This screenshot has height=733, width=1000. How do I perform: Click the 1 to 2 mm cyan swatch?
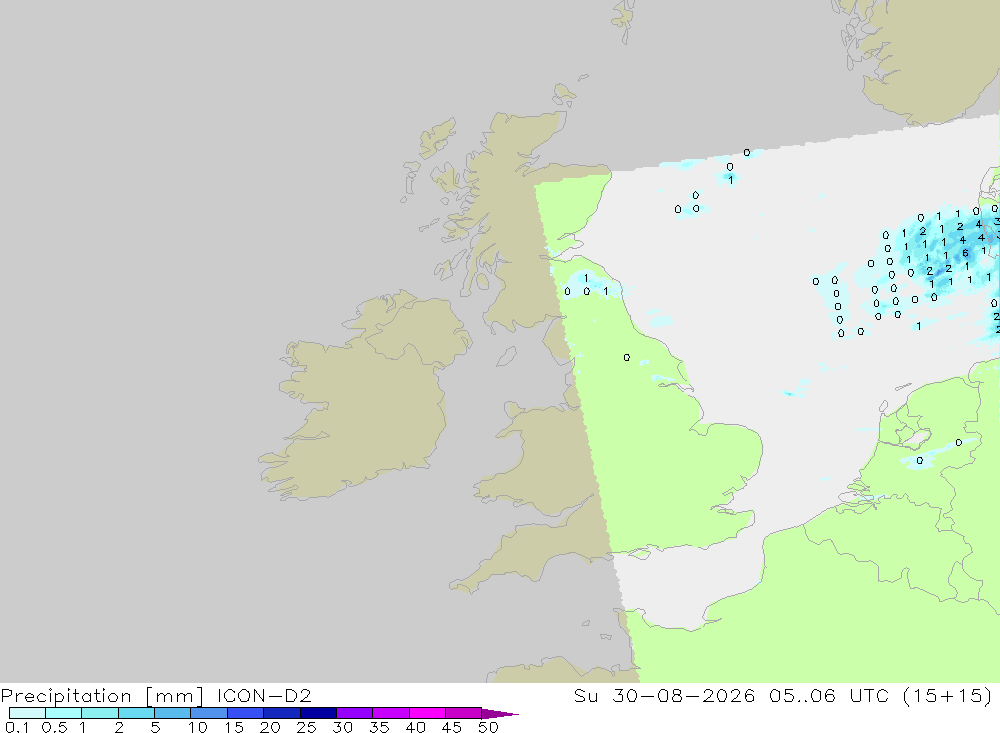pos(100,713)
